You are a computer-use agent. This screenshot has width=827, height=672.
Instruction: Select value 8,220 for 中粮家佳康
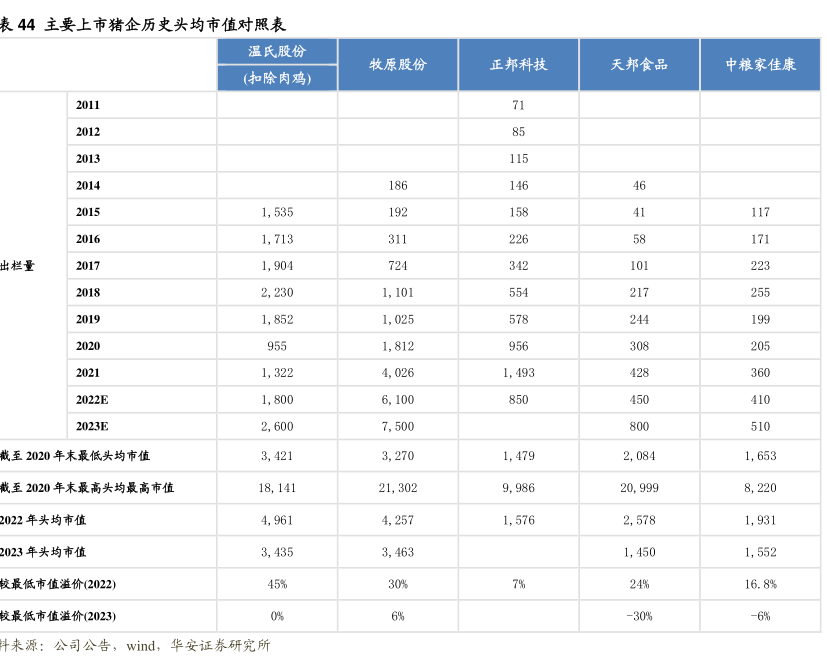760,488
